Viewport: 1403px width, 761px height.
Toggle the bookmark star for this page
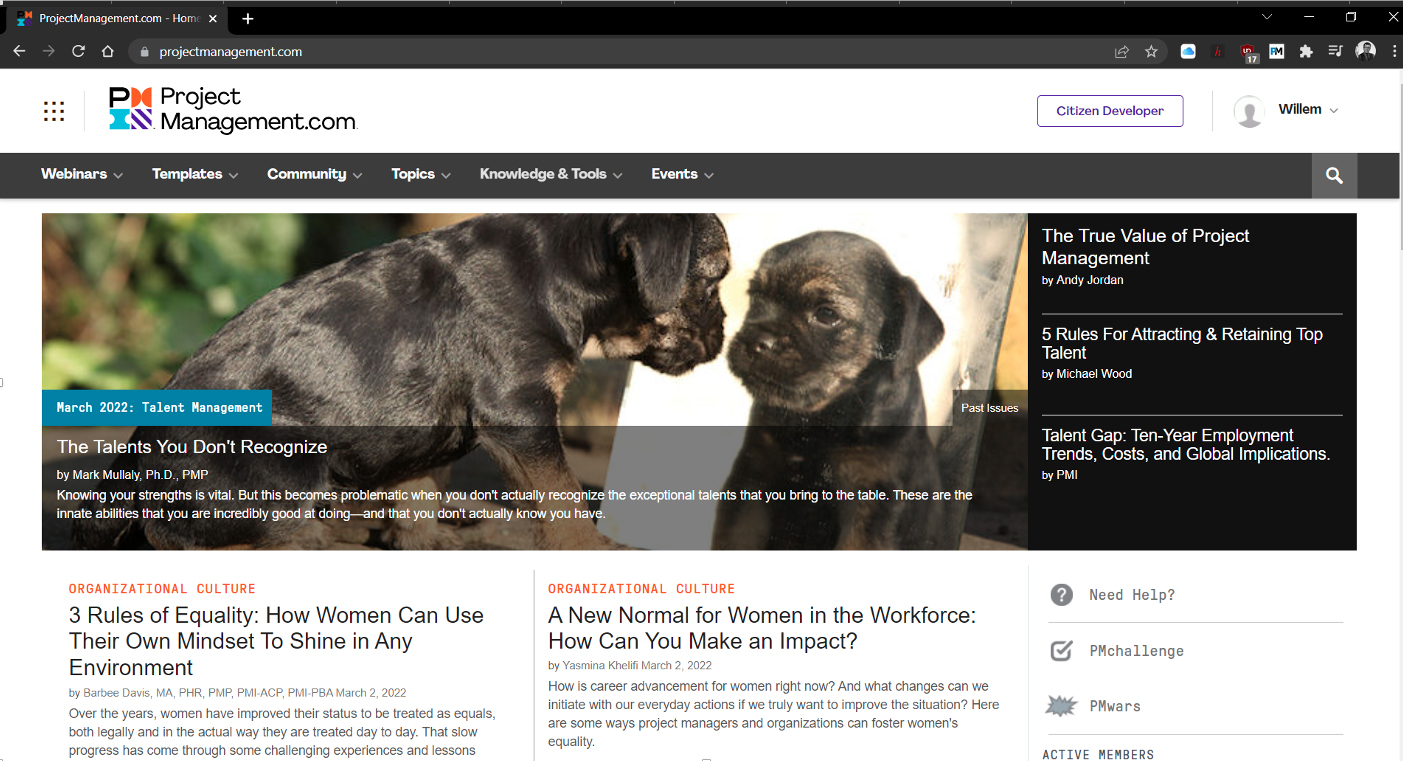point(1151,51)
